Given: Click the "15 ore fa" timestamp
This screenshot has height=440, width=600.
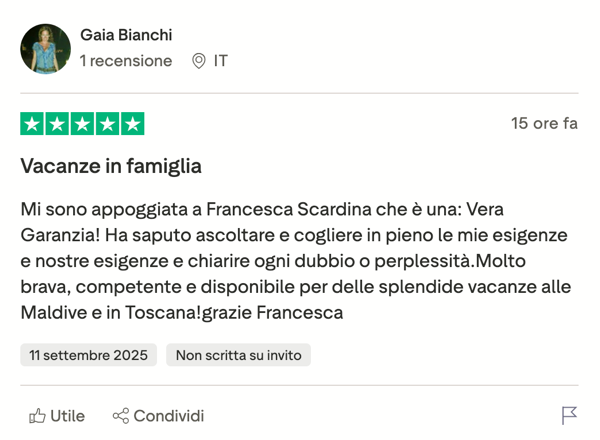Looking at the screenshot, I should 544,124.
